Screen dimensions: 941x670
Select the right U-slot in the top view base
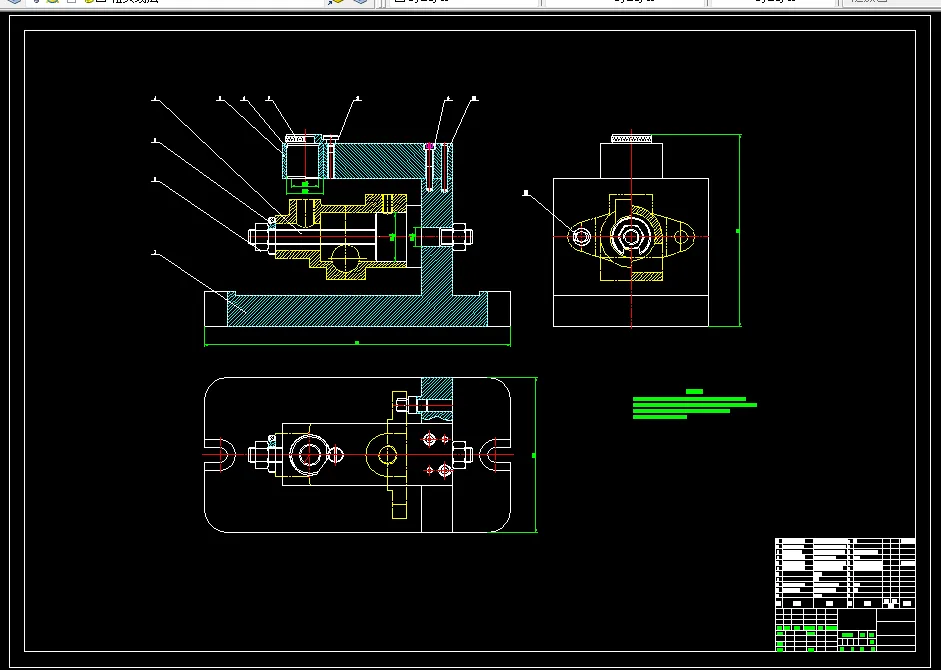coord(495,455)
